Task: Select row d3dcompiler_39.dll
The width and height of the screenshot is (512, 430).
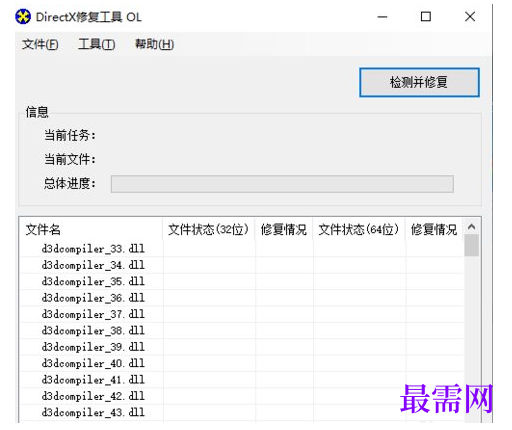Action: [x=241, y=347]
